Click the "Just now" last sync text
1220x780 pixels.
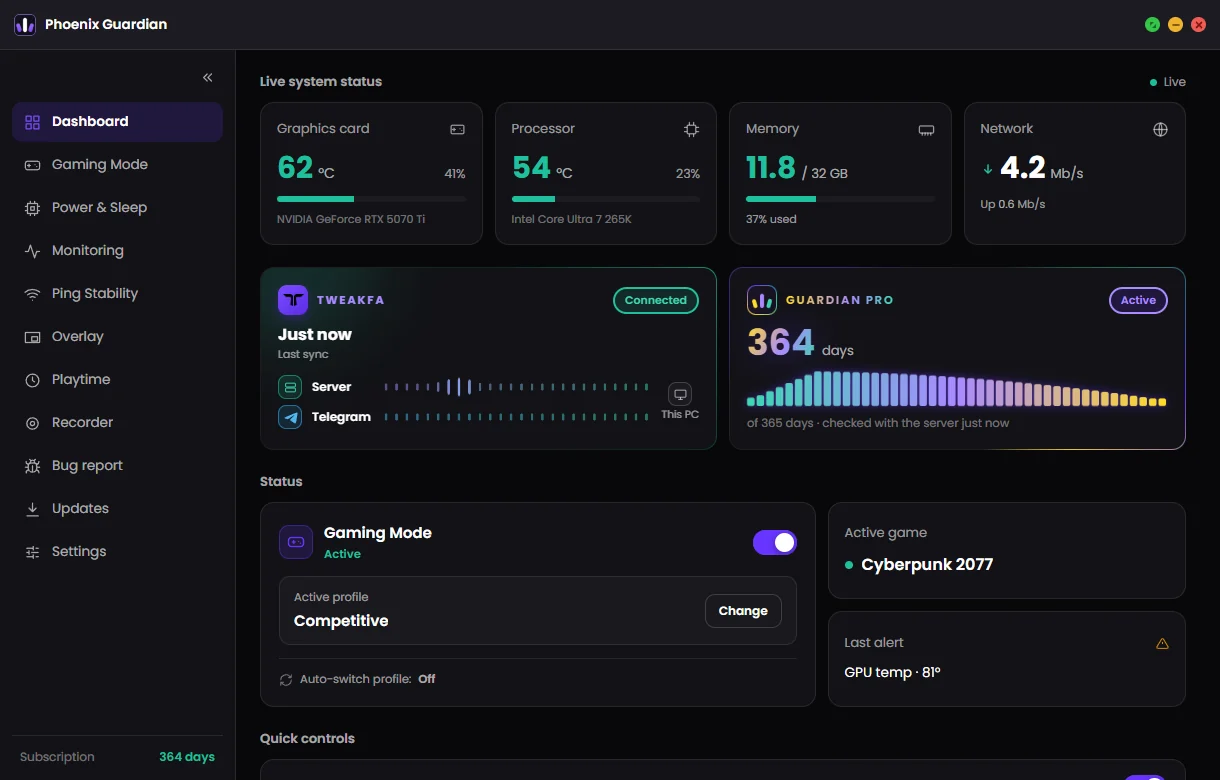click(315, 335)
